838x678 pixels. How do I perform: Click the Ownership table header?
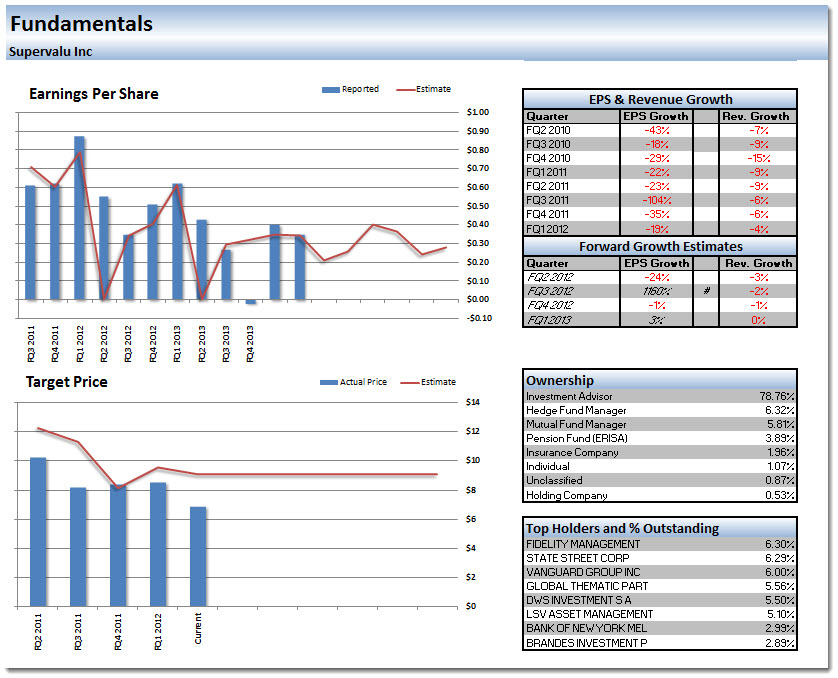[660, 380]
